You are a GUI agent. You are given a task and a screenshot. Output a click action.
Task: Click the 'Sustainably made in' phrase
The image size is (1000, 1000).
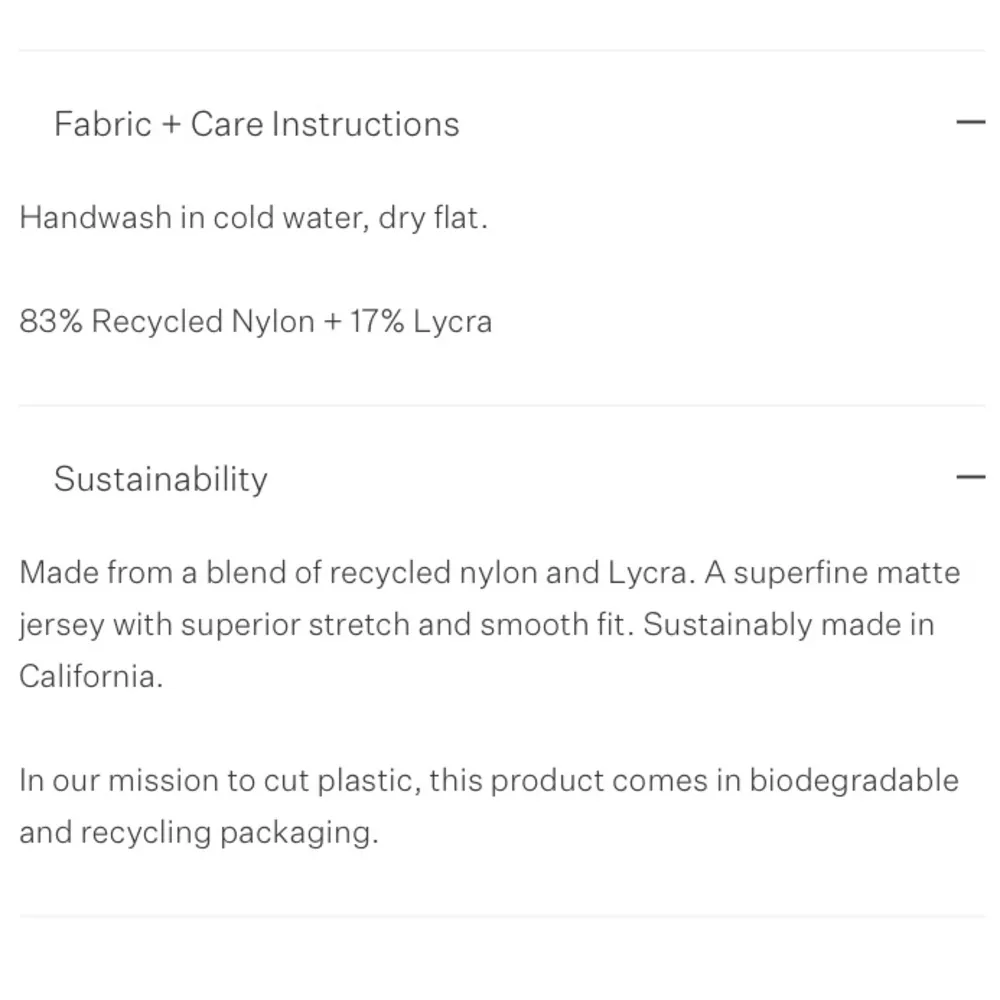788,625
